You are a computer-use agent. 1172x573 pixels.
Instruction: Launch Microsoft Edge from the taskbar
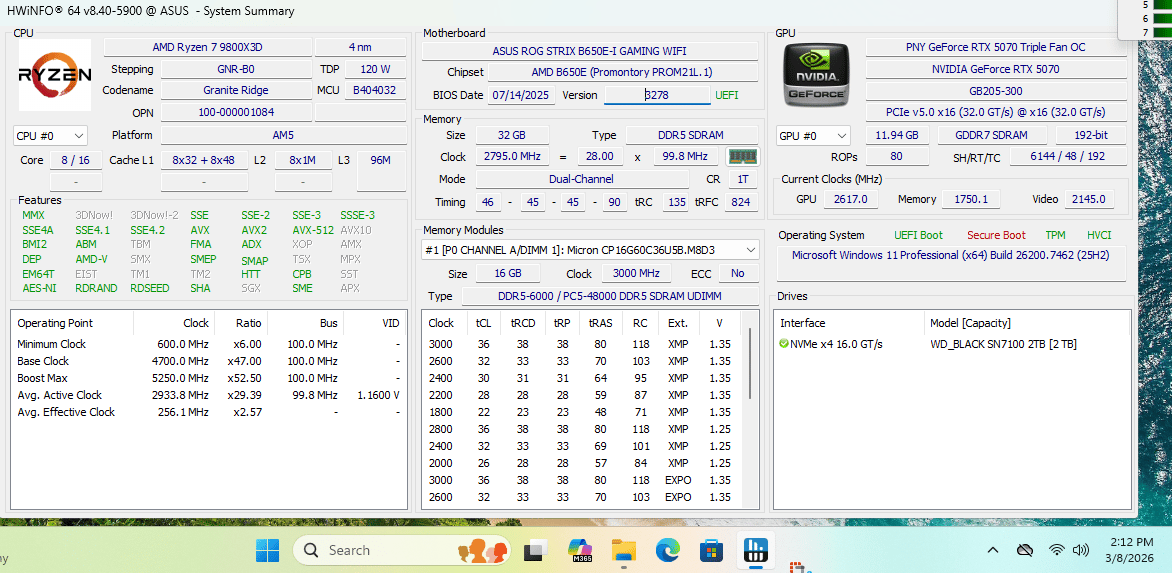667,551
